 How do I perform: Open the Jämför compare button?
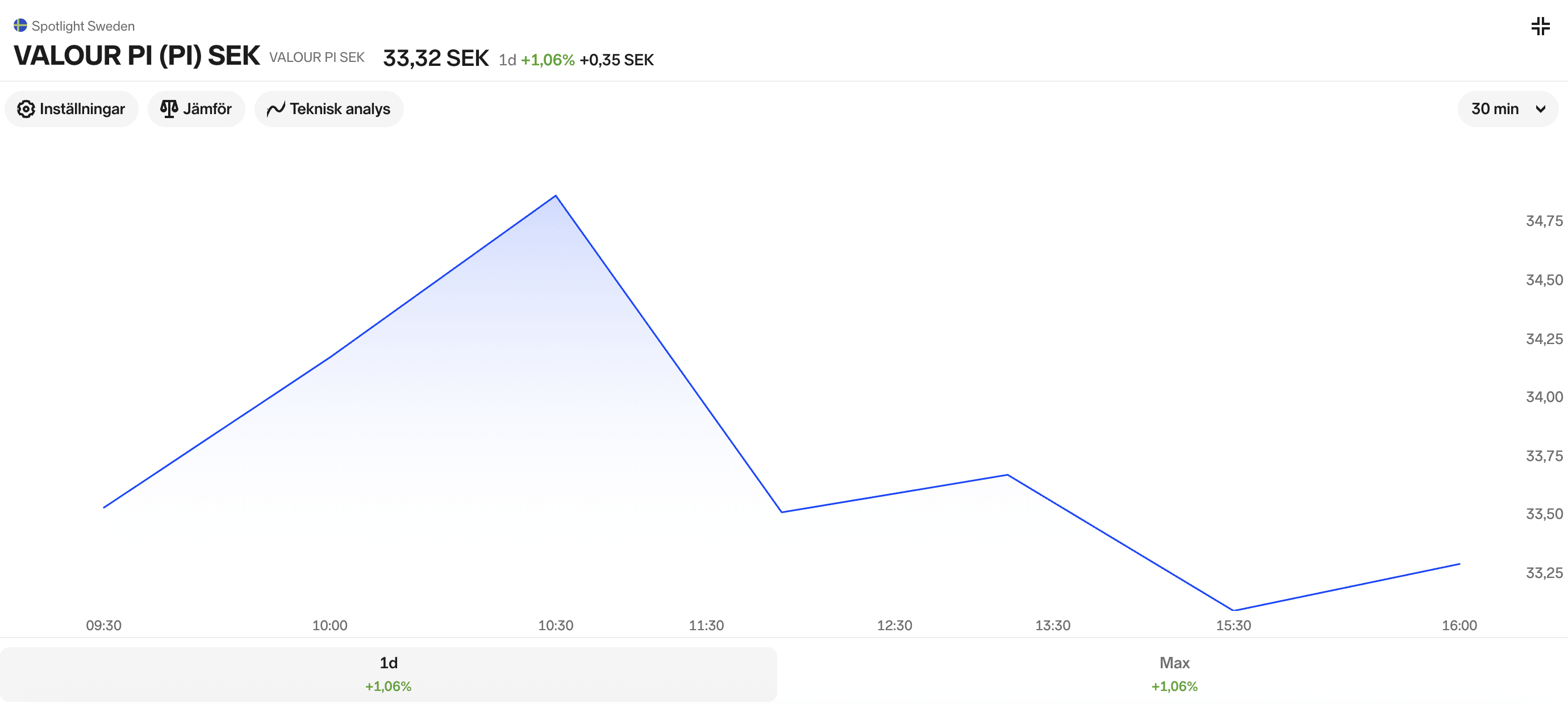[196, 109]
